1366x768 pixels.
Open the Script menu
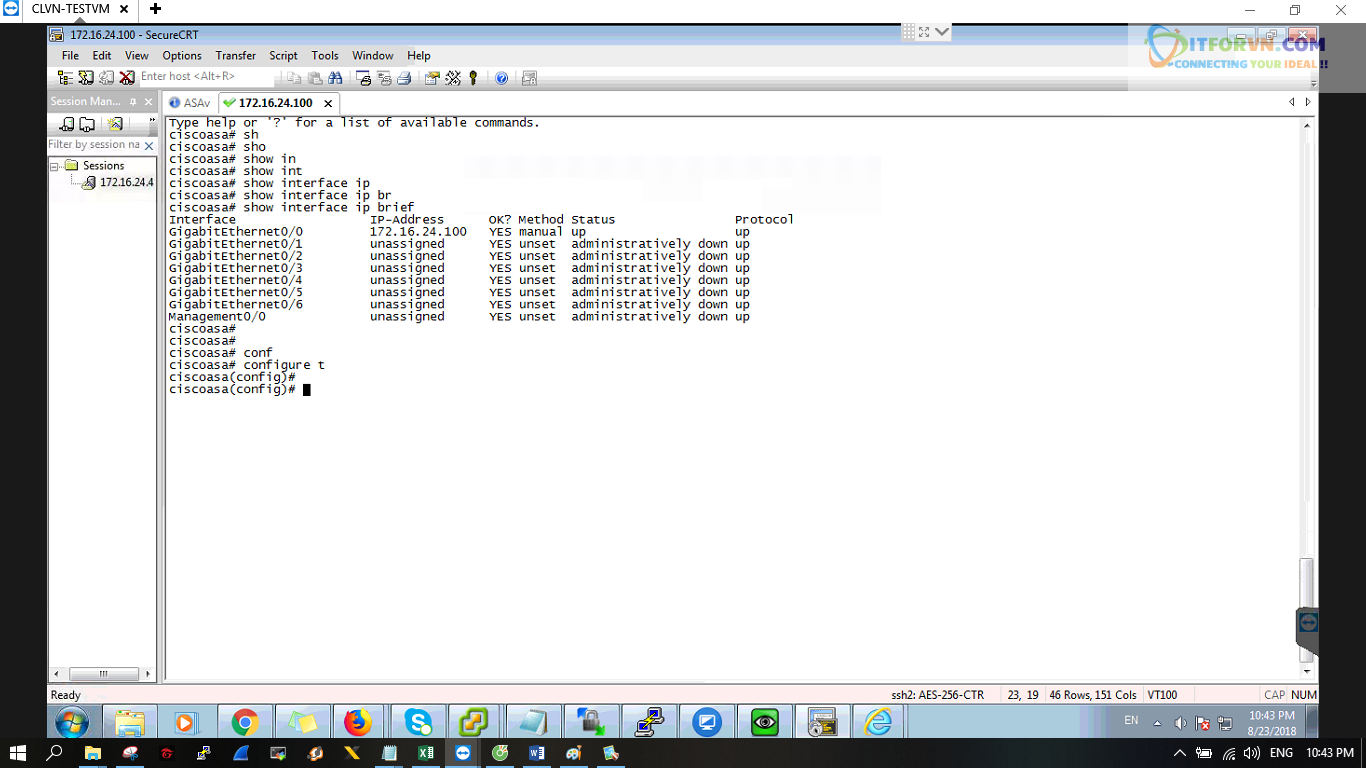pyautogui.click(x=283, y=56)
